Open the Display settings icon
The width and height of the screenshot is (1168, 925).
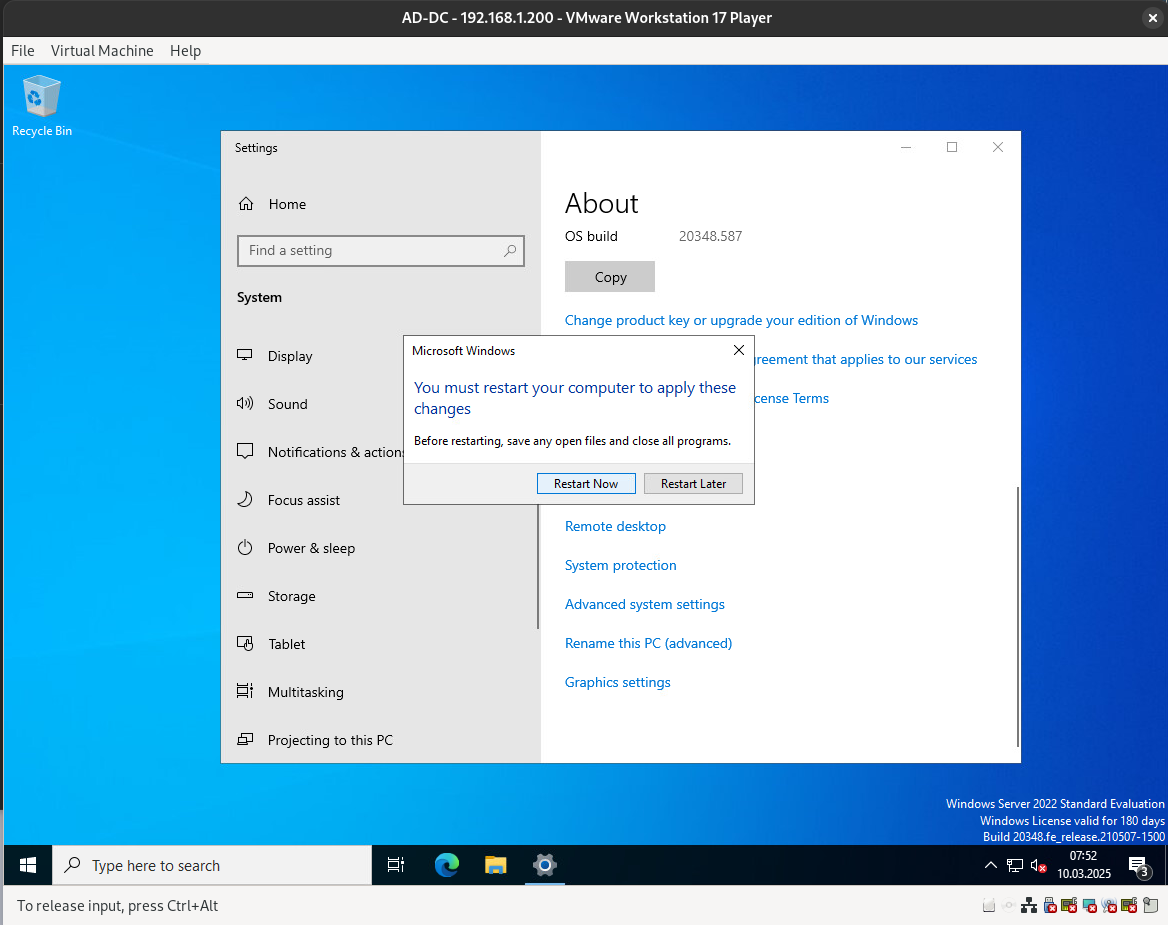click(x=245, y=356)
